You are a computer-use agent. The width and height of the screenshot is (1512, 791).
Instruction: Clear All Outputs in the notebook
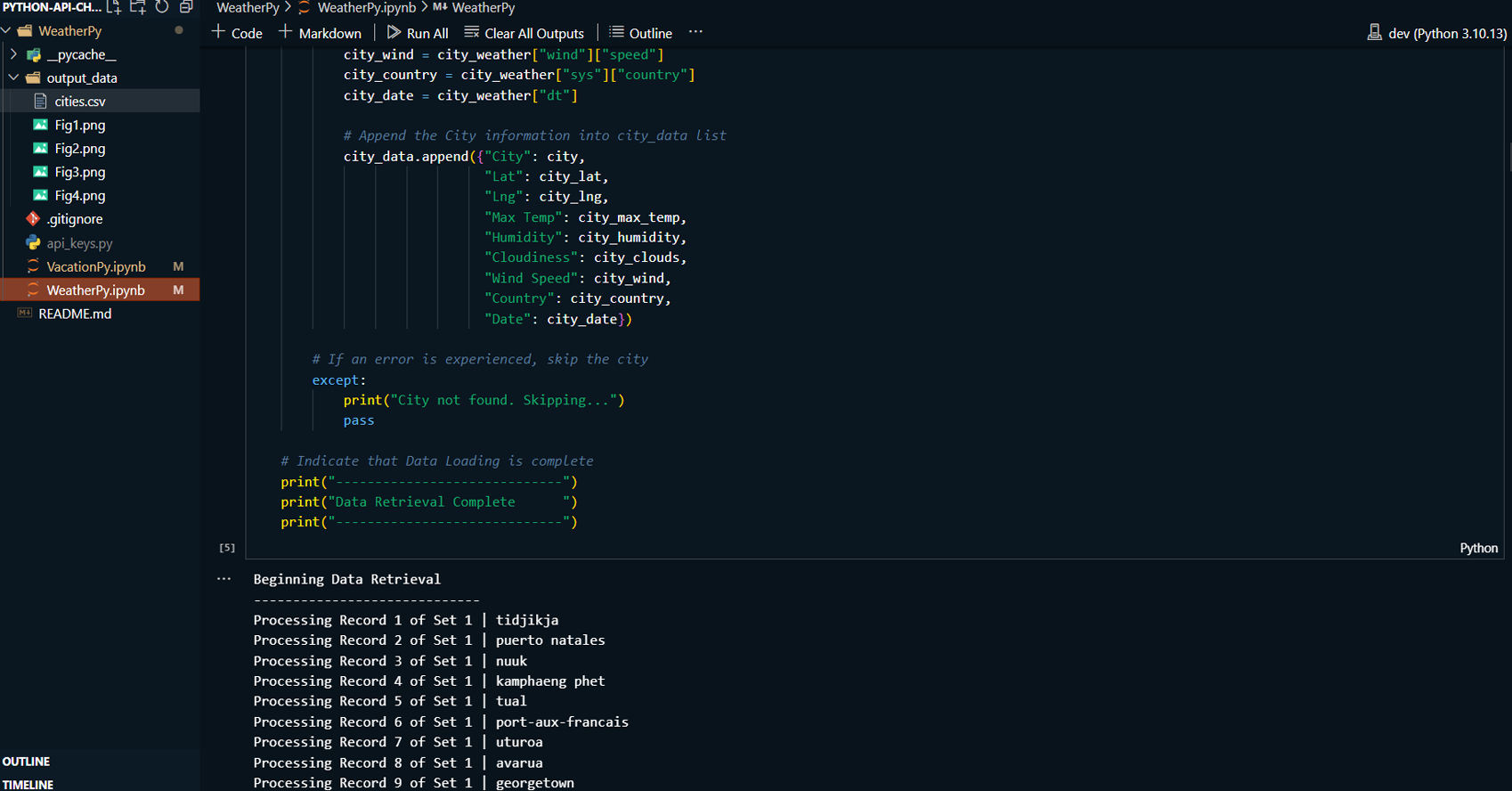point(524,33)
